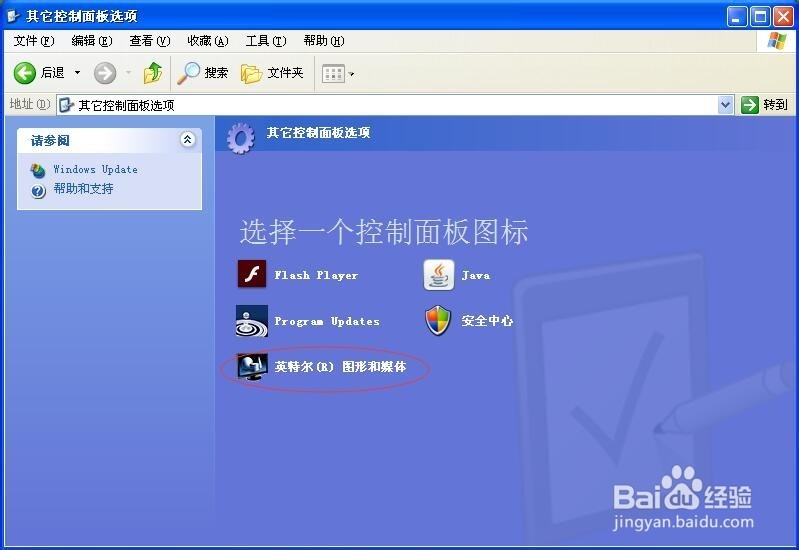The height and width of the screenshot is (550, 799).
Task: Open the views dropdown arrow
Action: pyautogui.click(x=351, y=74)
